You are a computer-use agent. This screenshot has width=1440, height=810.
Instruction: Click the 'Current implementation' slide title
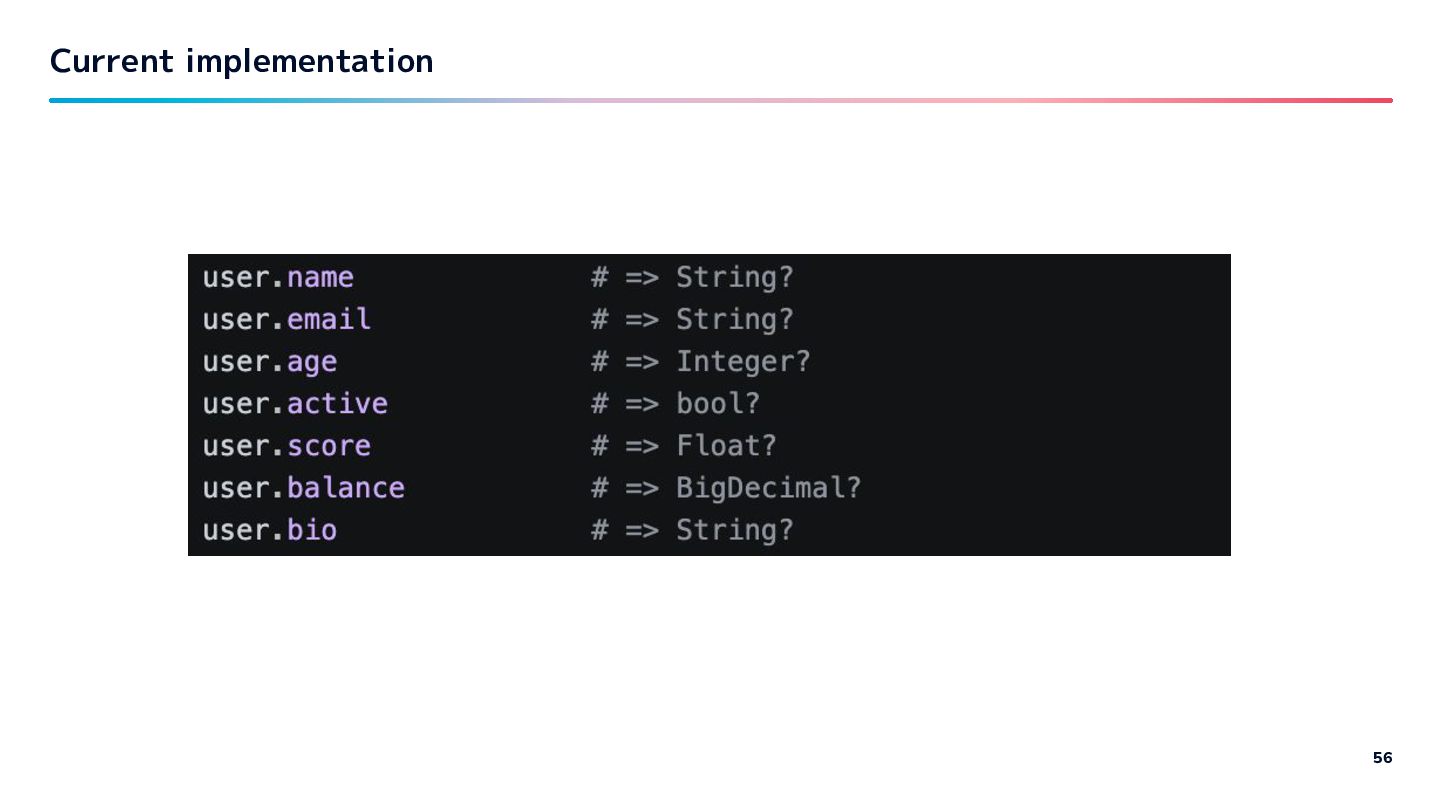tap(241, 61)
